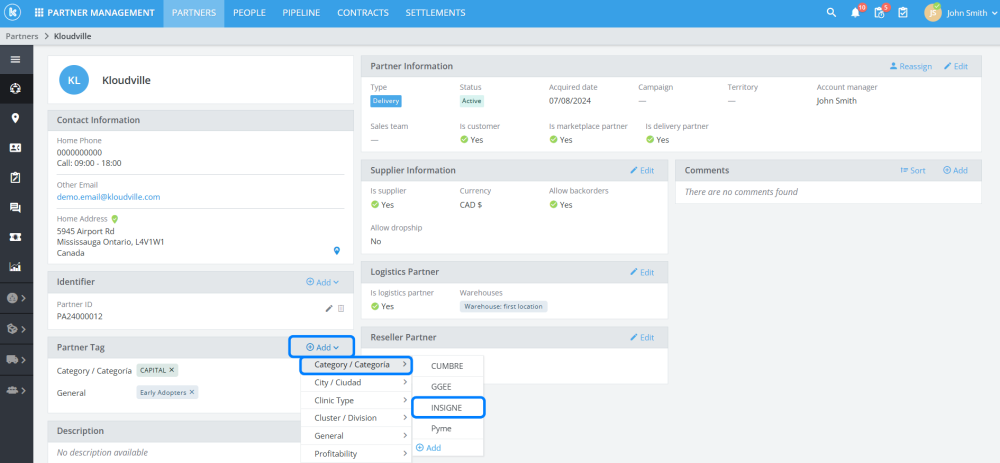The image size is (1000, 463).
Task: Open the sidebar hamburger menu
Action: pos(16,59)
